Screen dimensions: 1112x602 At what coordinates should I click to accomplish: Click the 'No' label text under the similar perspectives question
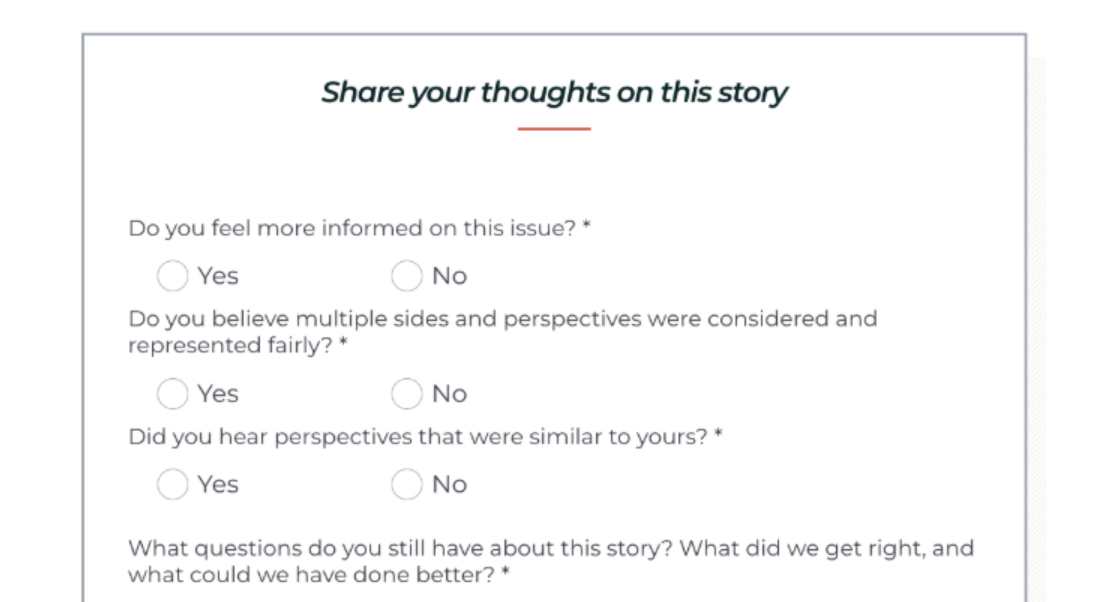click(x=449, y=484)
